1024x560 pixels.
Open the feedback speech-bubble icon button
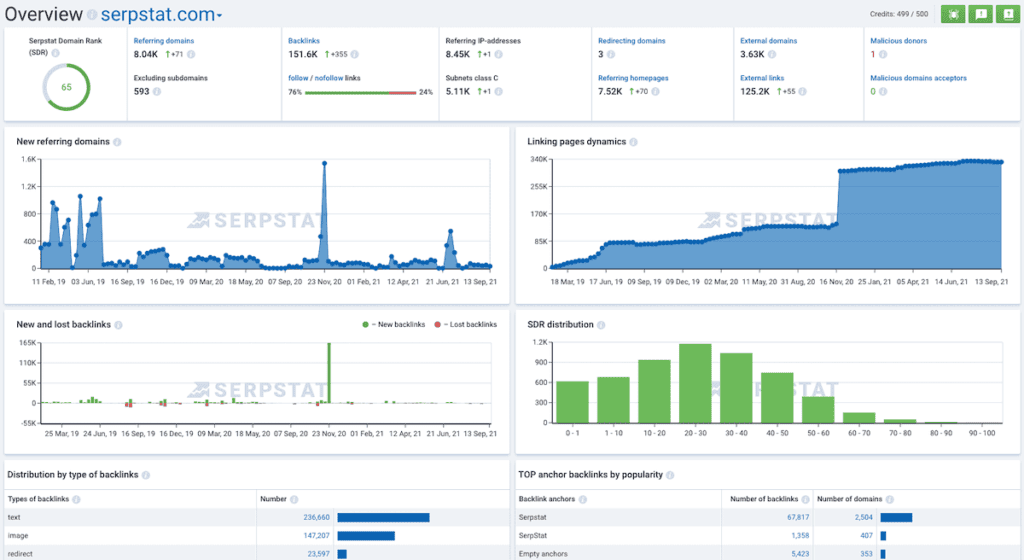(980, 14)
